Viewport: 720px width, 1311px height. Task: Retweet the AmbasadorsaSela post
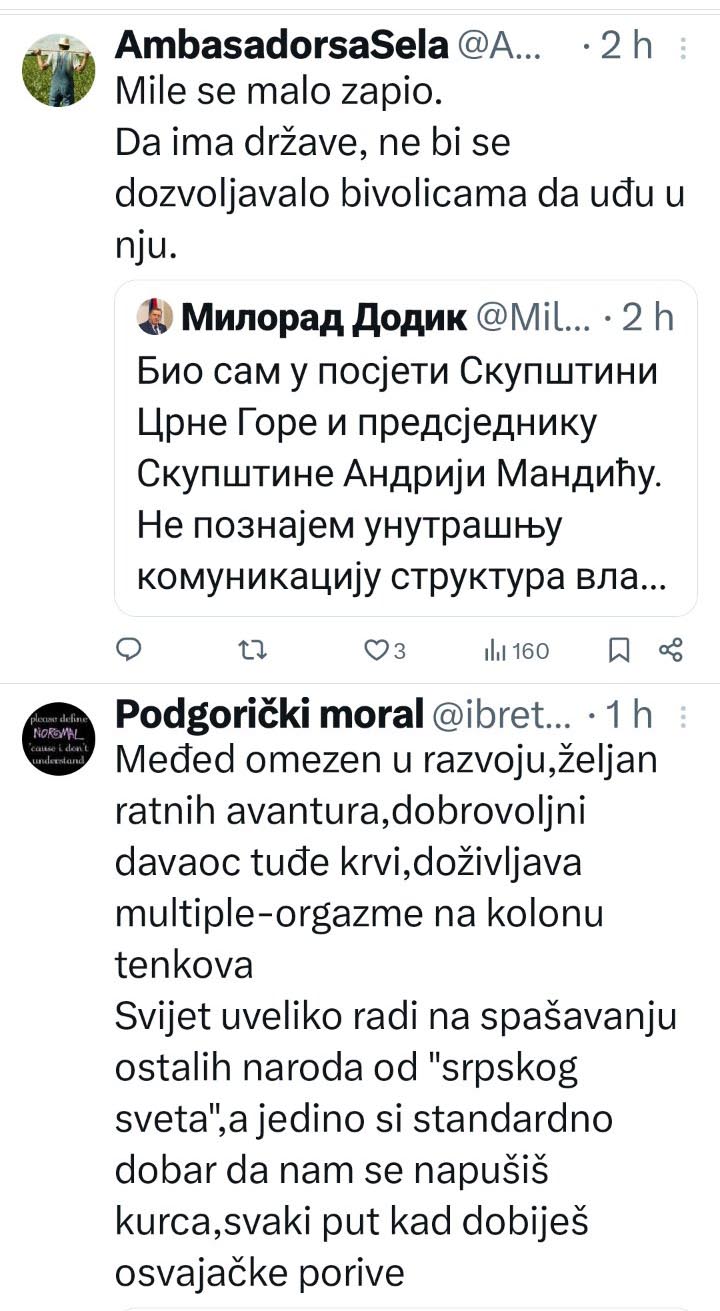tap(254, 651)
